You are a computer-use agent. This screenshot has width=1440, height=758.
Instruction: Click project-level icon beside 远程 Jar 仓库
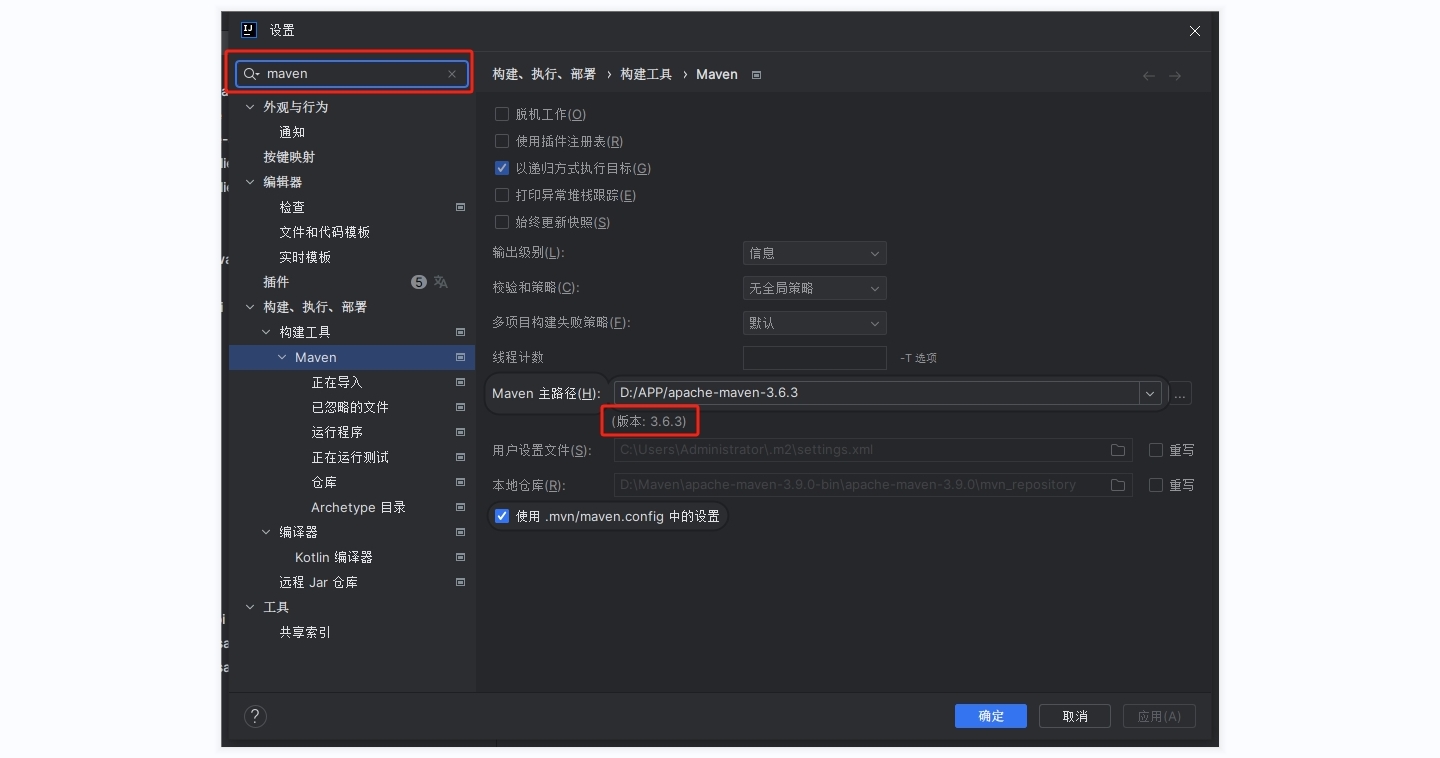(x=460, y=582)
